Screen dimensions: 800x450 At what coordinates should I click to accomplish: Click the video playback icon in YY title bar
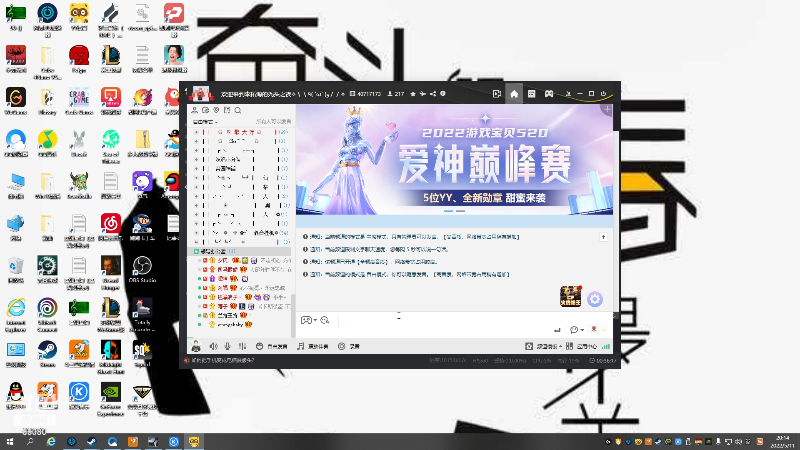(x=496, y=94)
